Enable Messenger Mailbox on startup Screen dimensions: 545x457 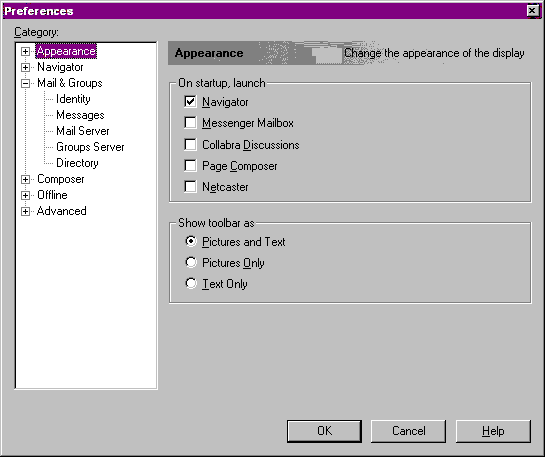coord(190,123)
